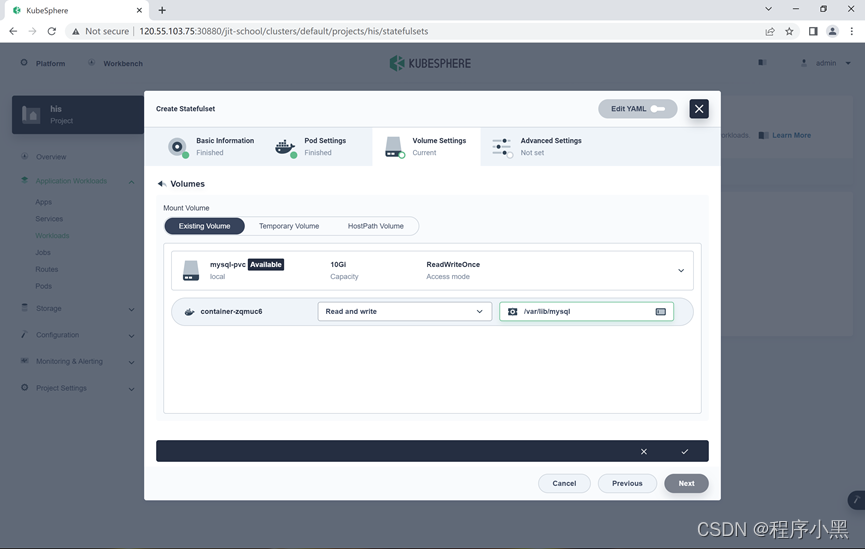Click the browser address bar URL
The height and width of the screenshot is (549, 865).
click(284, 31)
